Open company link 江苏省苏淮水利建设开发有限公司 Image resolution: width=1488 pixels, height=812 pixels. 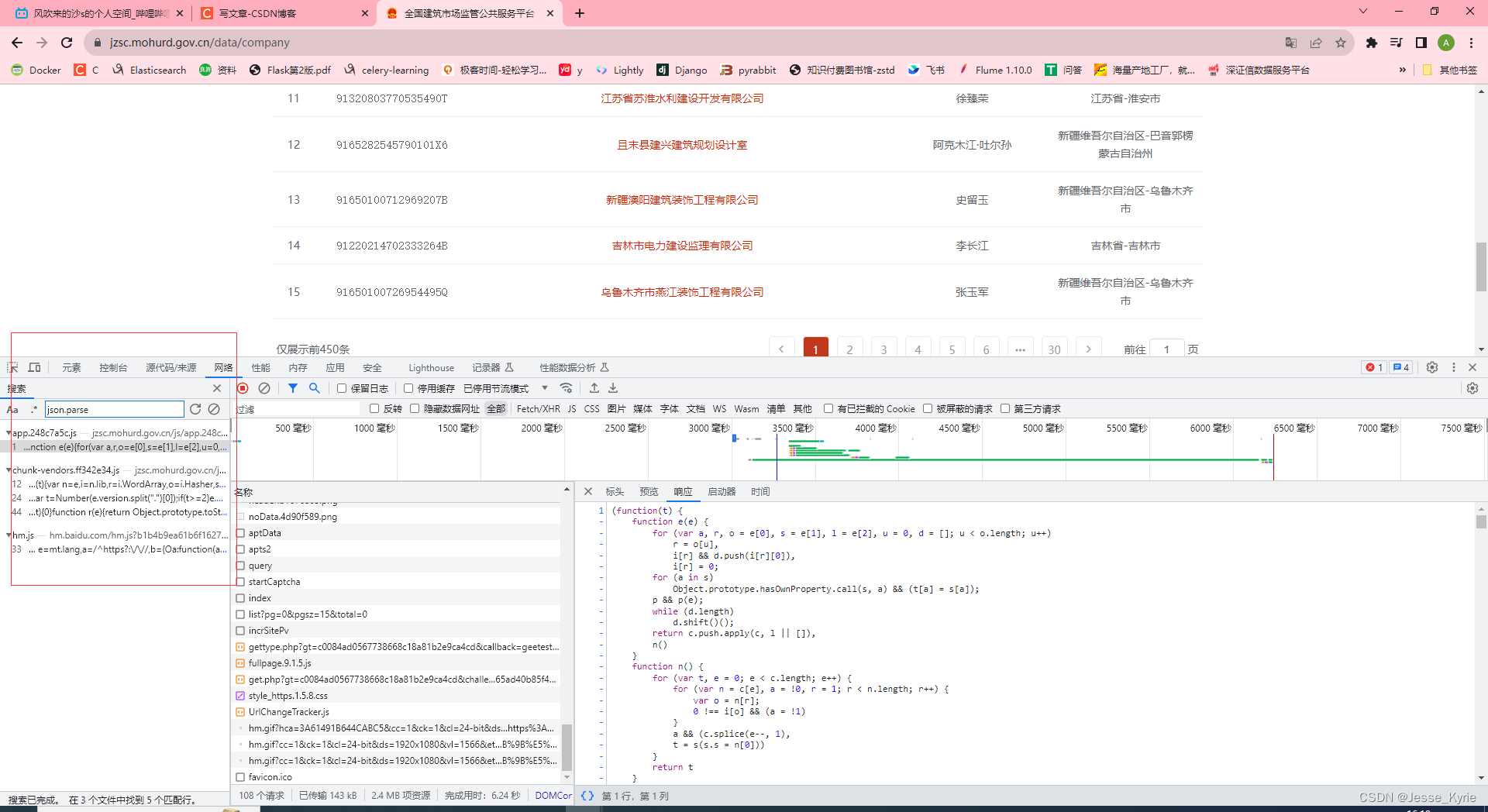pos(682,98)
